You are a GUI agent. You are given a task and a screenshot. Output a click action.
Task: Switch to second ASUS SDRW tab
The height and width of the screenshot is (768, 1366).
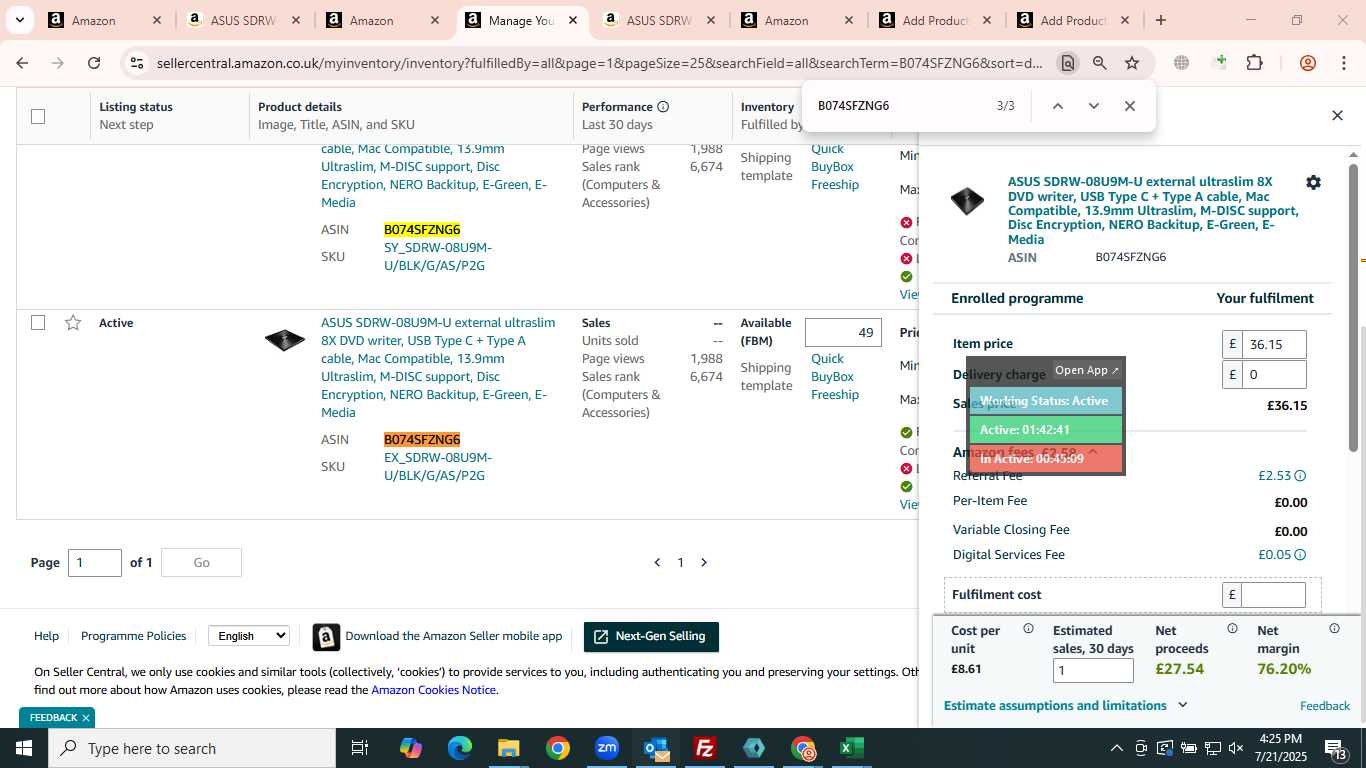point(661,20)
